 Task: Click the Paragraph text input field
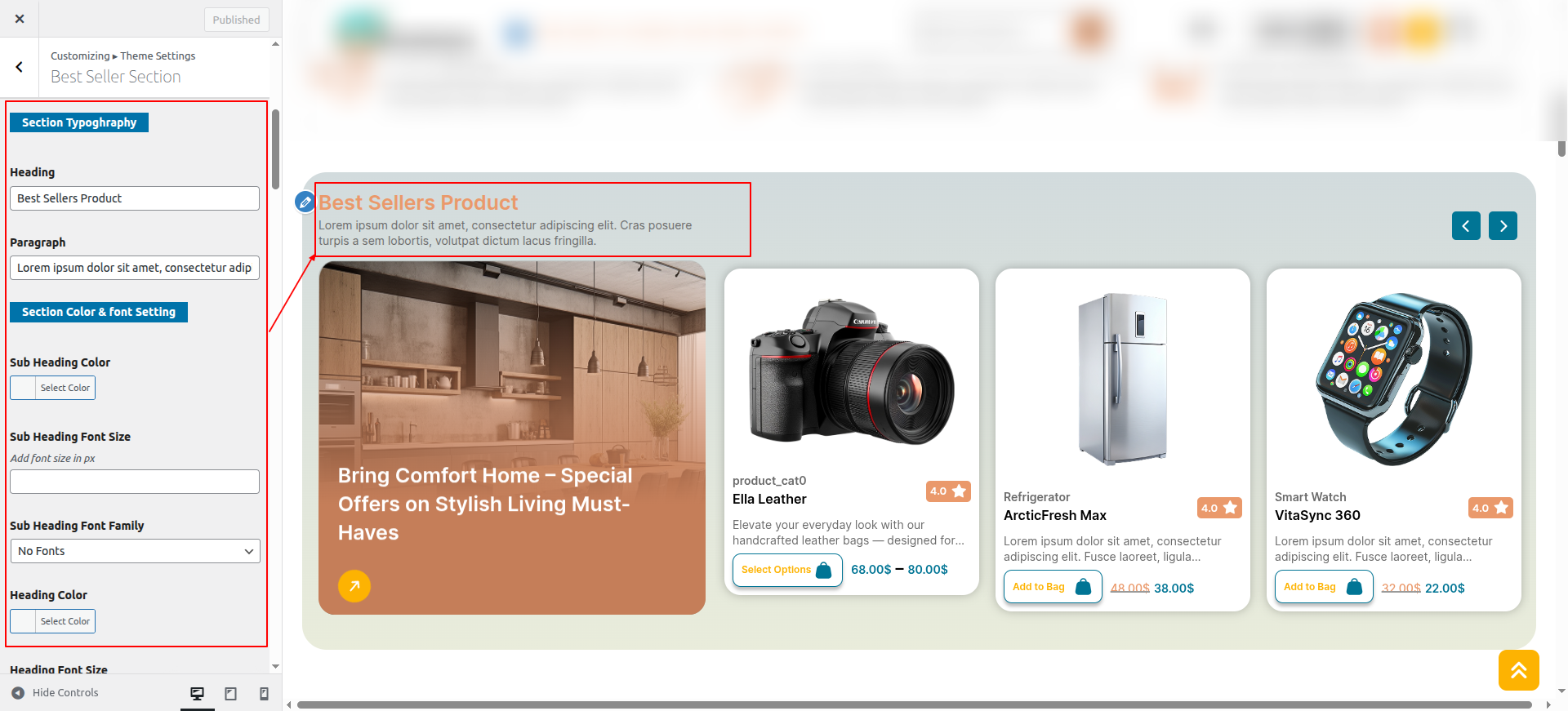tap(135, 268)
